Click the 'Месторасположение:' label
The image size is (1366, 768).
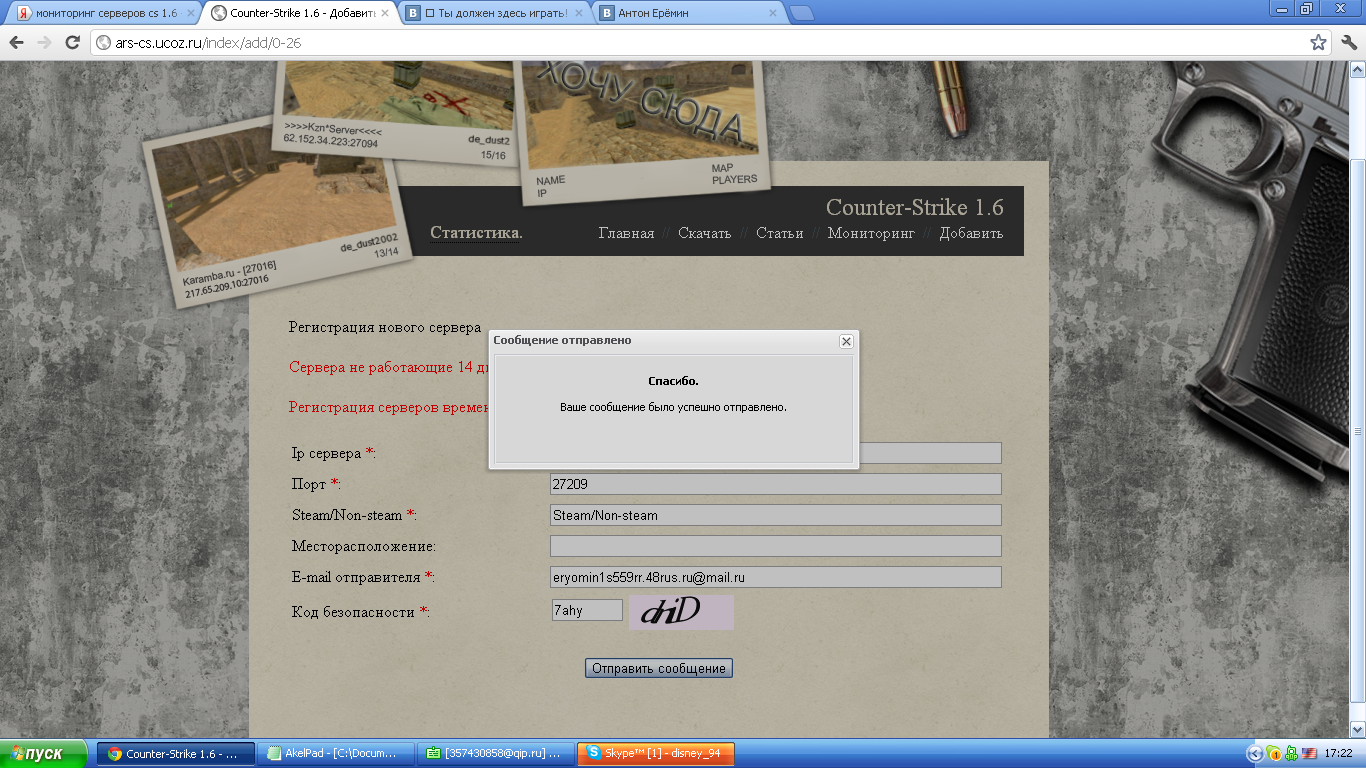pyautogui.click(x=364, y=546)
